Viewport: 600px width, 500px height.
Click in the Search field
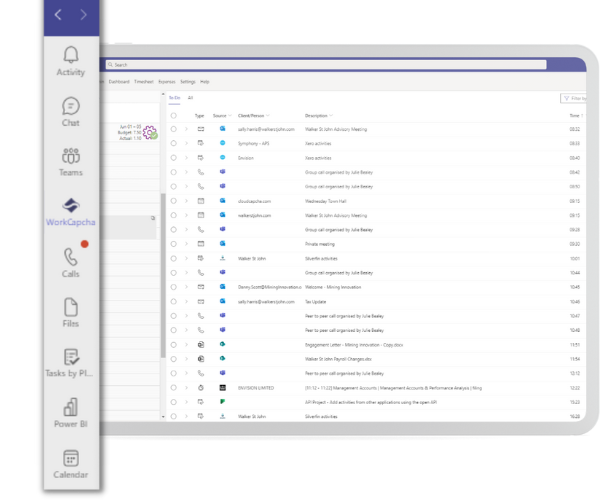[x=326, y=65]
